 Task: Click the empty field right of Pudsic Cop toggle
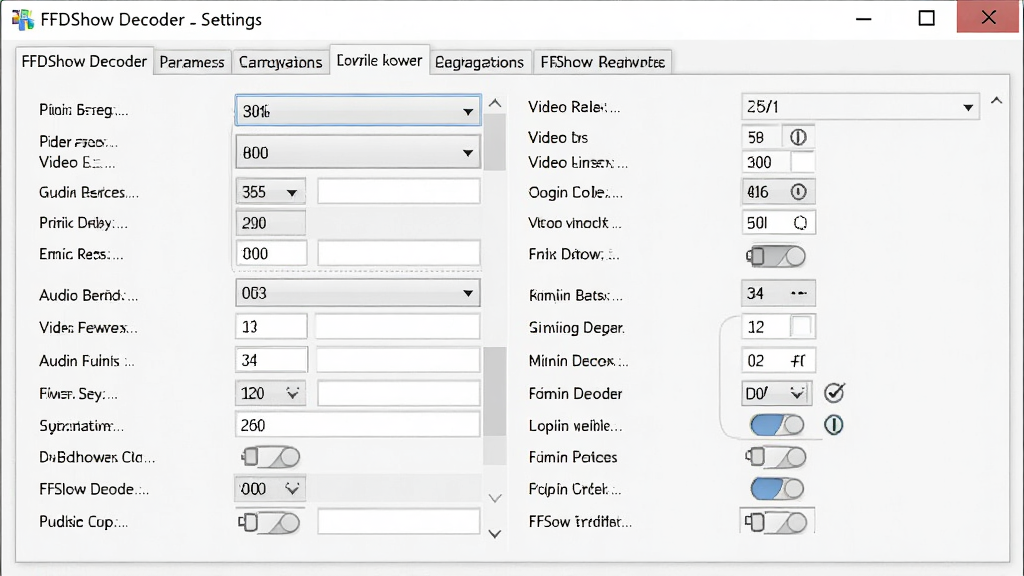pyautogui.click(x=399, y=522)
